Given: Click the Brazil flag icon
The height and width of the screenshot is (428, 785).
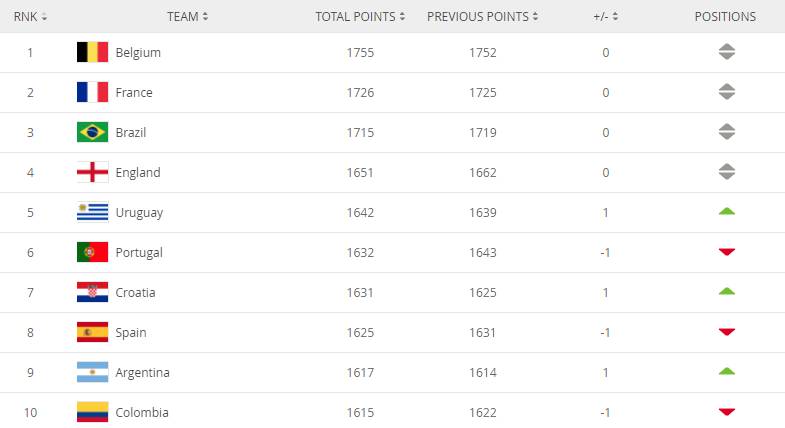Looking at the screenshot, I should 92,132.
